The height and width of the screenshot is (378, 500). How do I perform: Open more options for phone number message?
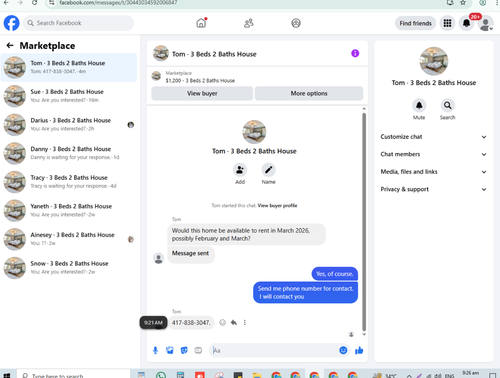pyautogui.click(x=245, y=322)
